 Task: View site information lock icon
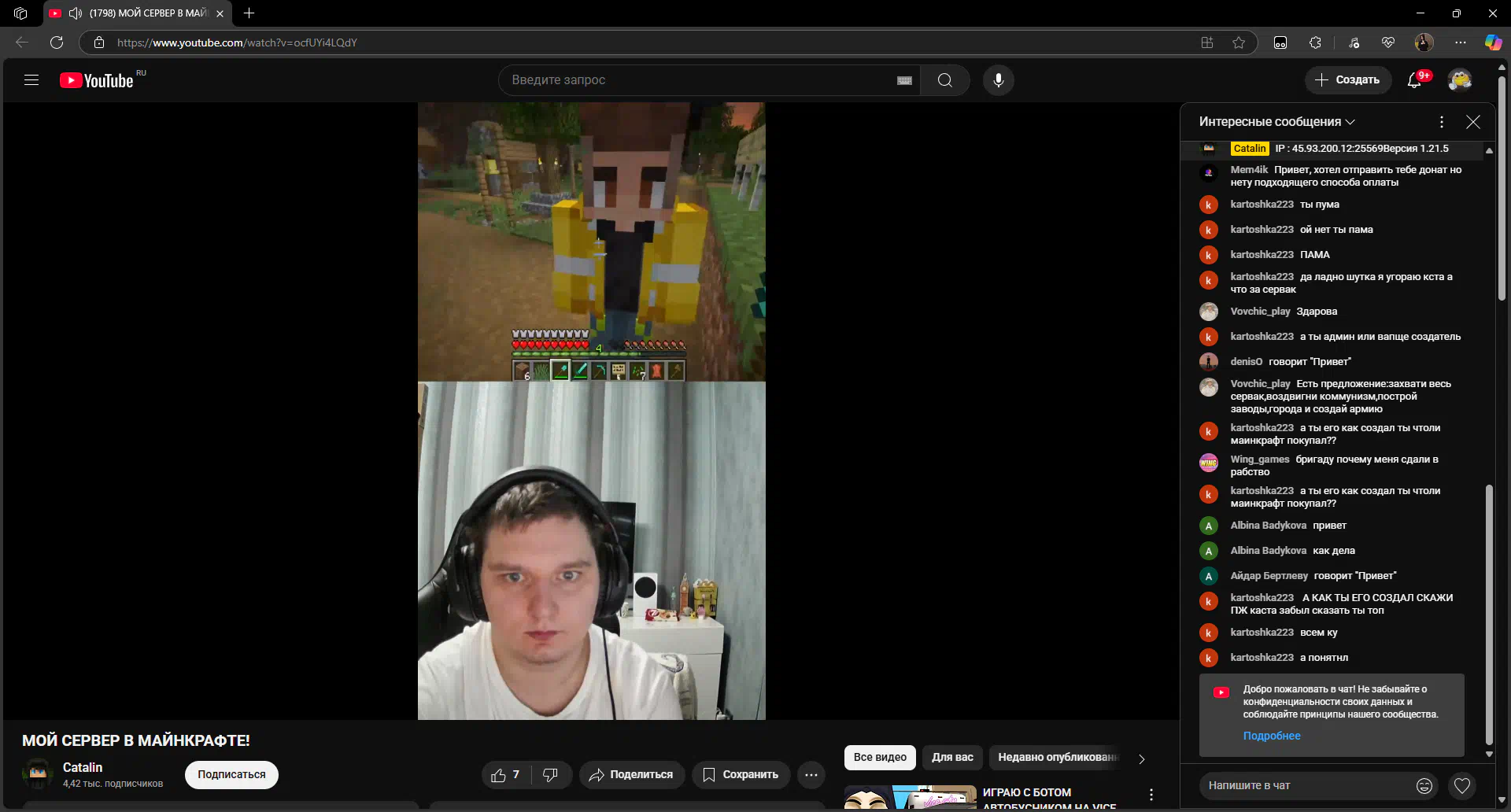coord(98,42)
